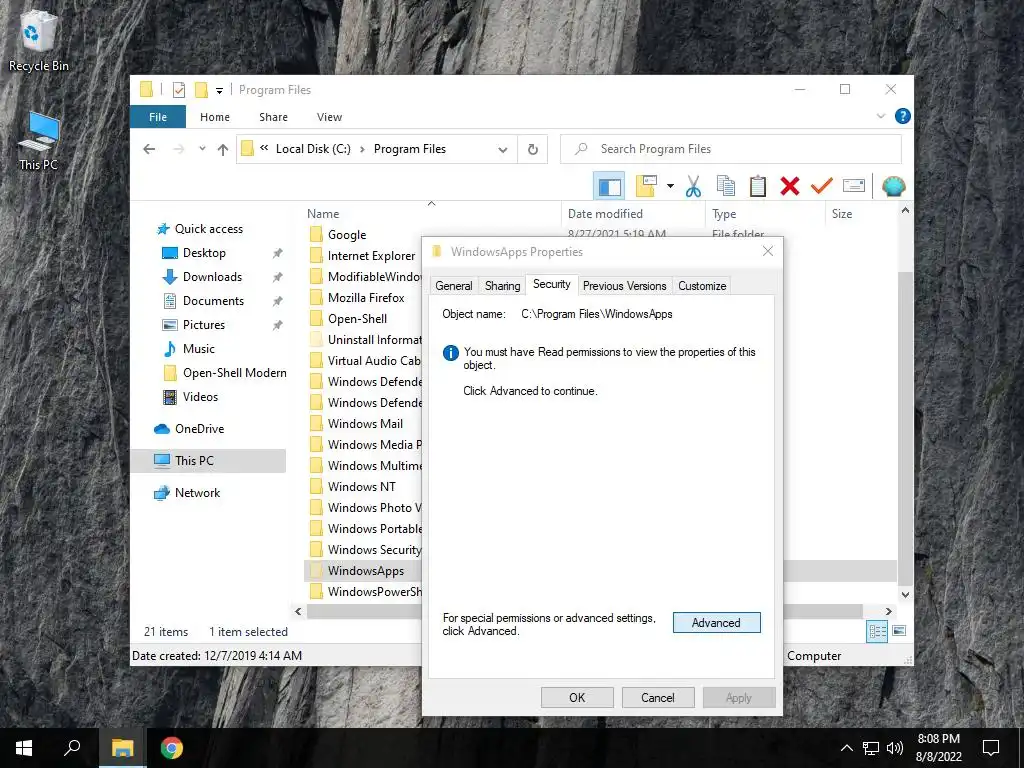
Task: Click the horizontal scrollbar right arrow
Action: click(x=888, y=611)
